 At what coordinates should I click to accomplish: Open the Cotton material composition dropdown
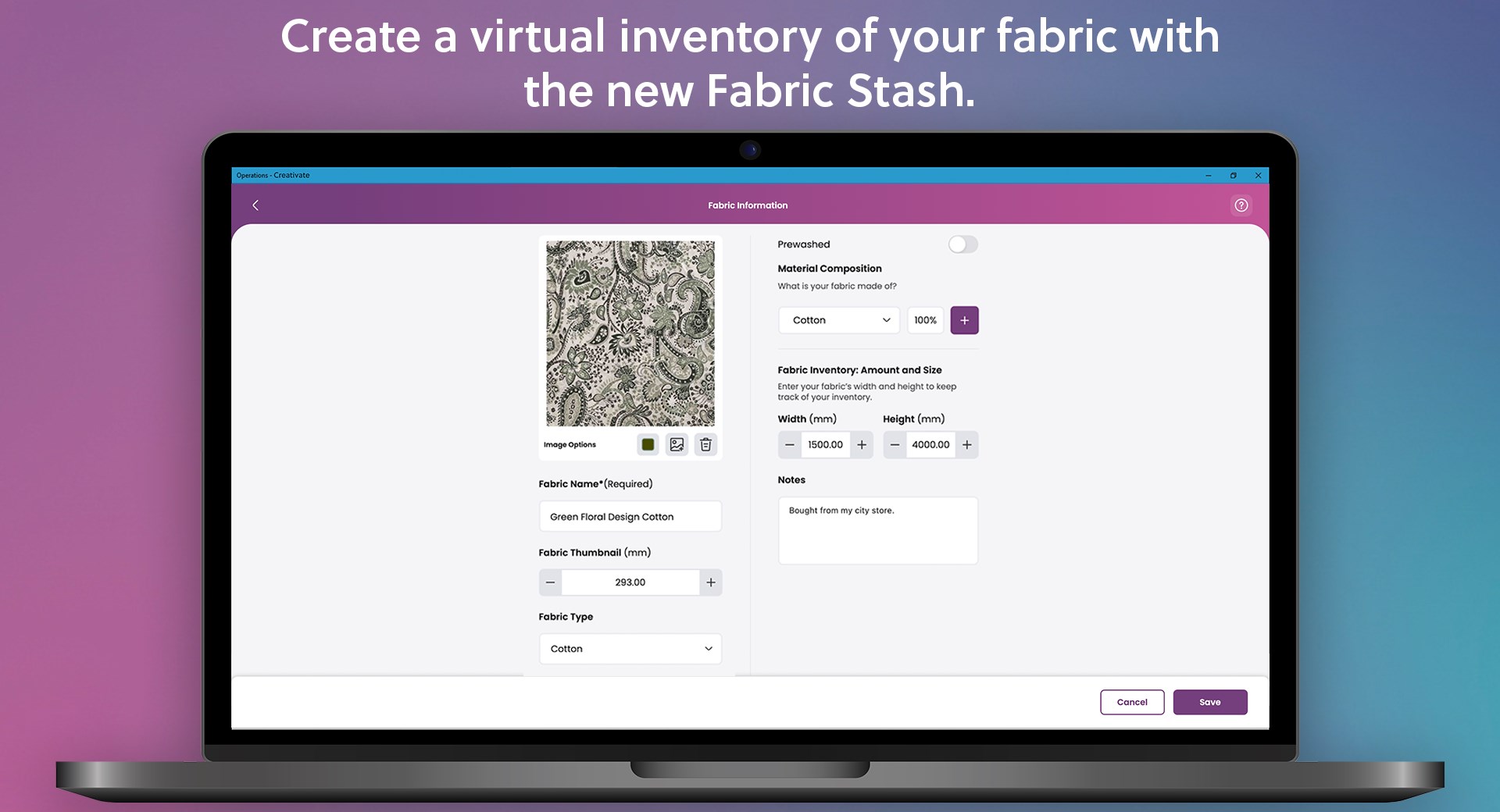(x=838, y=320)
